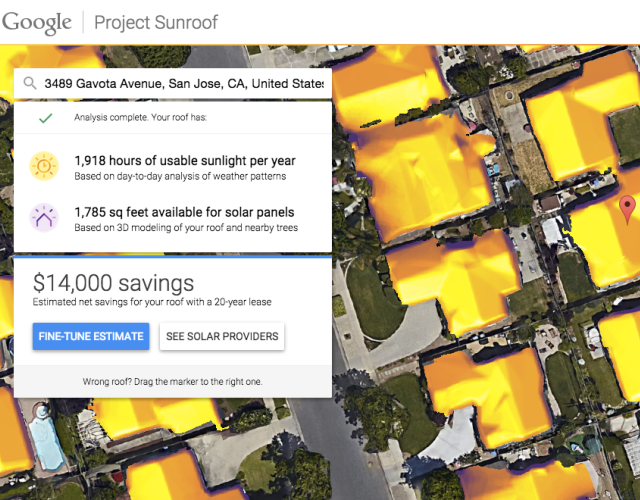Select the red location marker on map
Viewport: 640px width, 500px height.
(x=627, y=209)
